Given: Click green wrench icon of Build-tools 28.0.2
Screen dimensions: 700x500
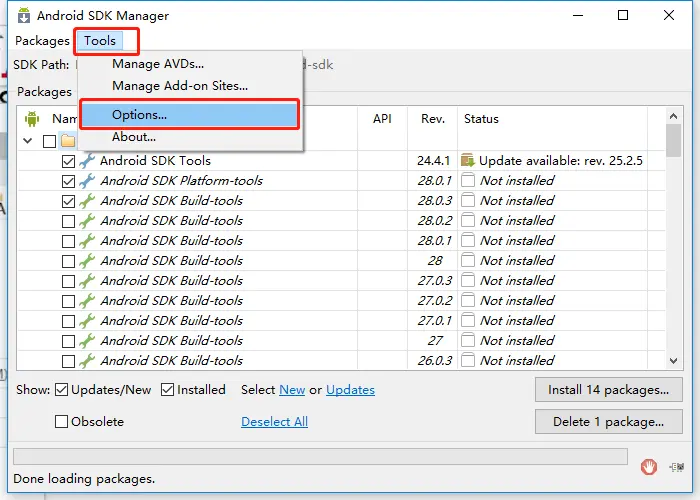Looking at the screenshot, I should 87,221.
